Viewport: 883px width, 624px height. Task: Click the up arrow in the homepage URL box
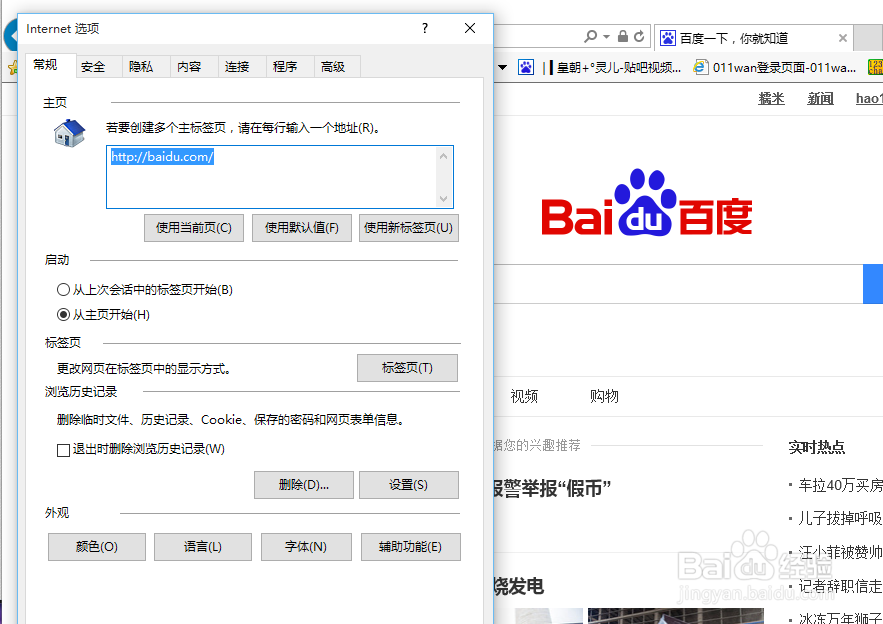click(443, 156)
